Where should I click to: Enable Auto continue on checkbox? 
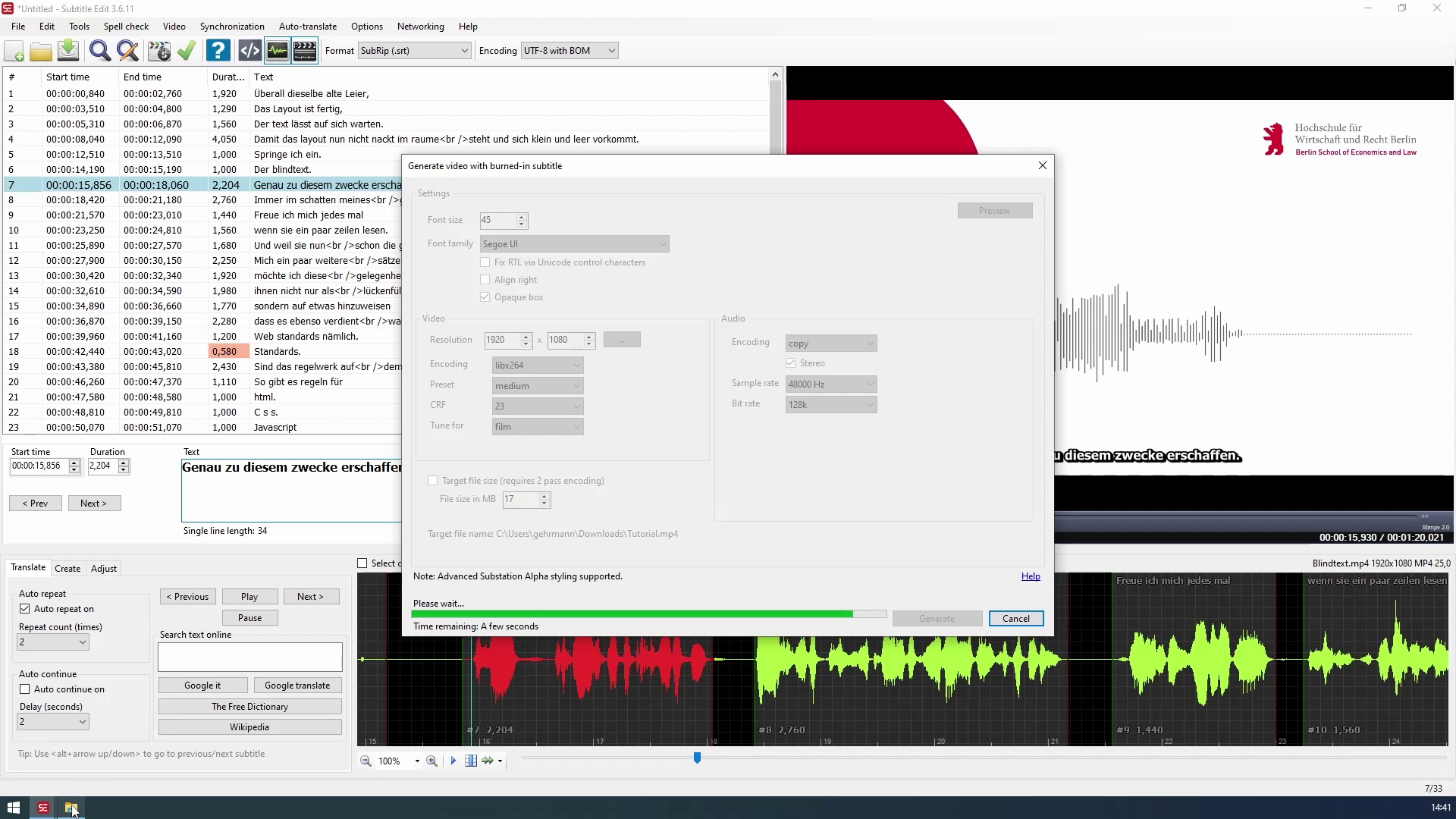tap(25, 689)
